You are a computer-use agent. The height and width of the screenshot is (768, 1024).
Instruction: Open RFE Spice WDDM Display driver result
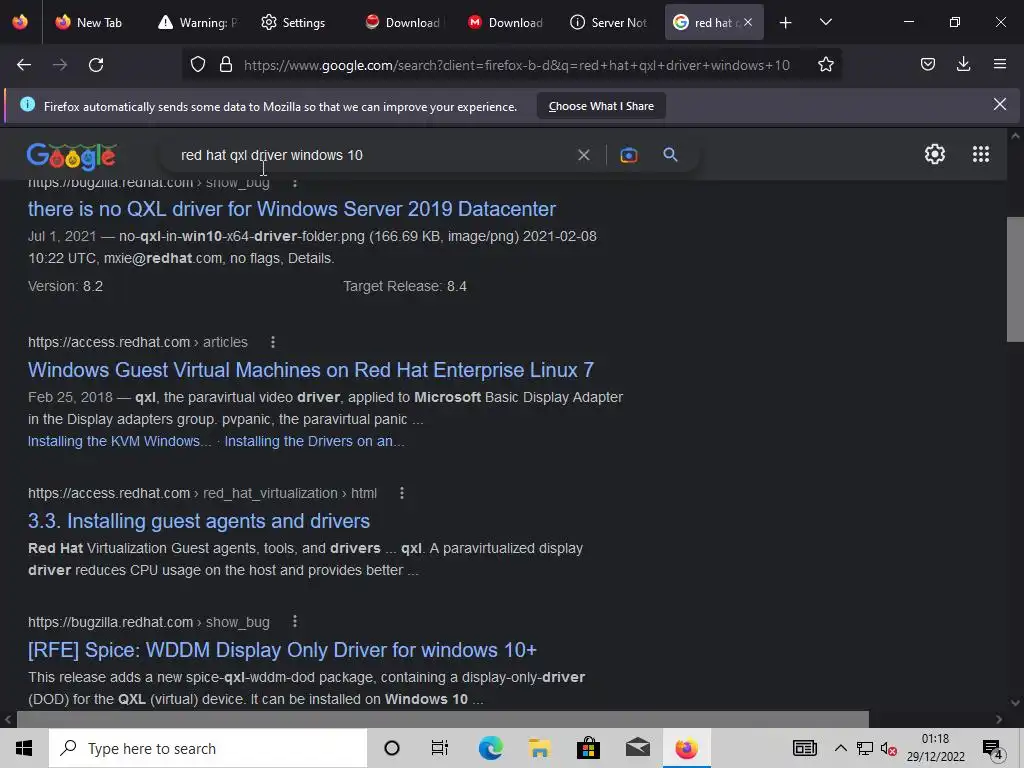[282, 650]
